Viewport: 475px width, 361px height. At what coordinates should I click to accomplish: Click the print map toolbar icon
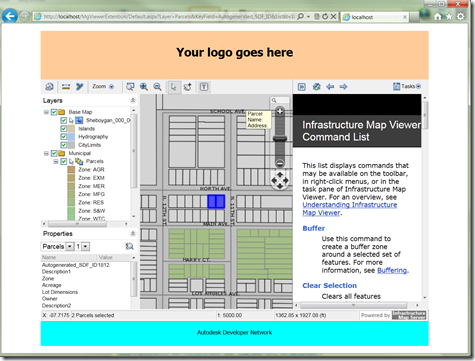pos(49,87)
